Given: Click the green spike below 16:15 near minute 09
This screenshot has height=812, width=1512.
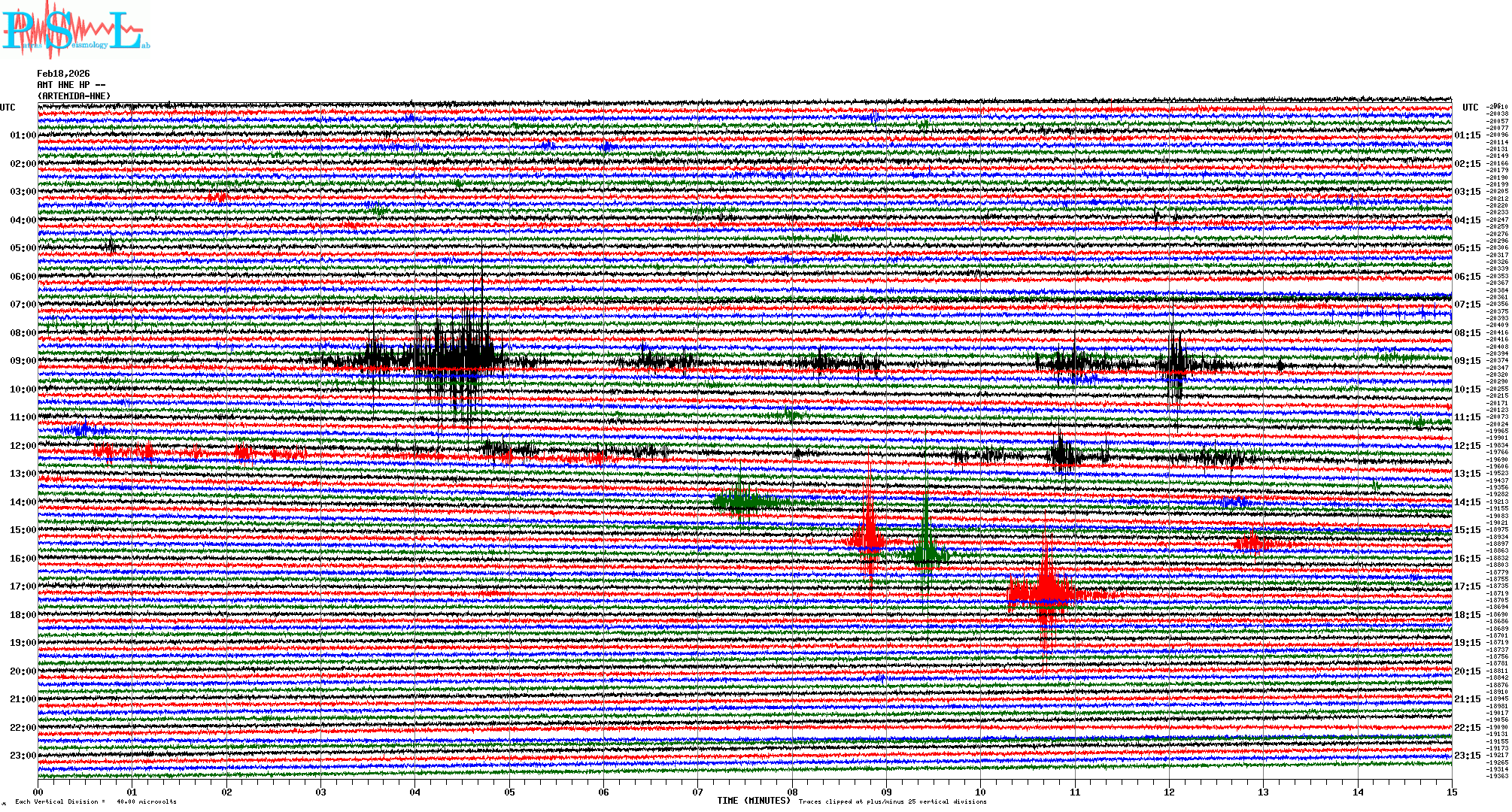Looking at the screenshot, I should click(x=926, y=555).
